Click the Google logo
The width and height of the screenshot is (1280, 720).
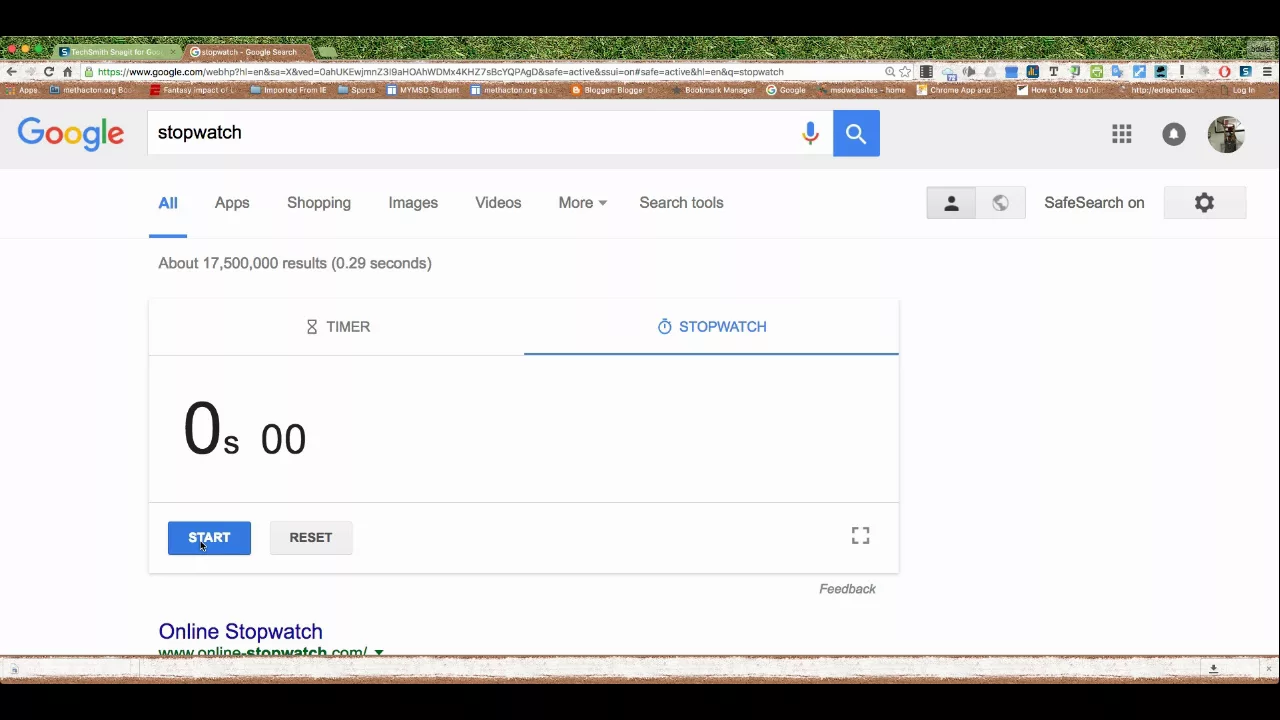coord(70,133)
